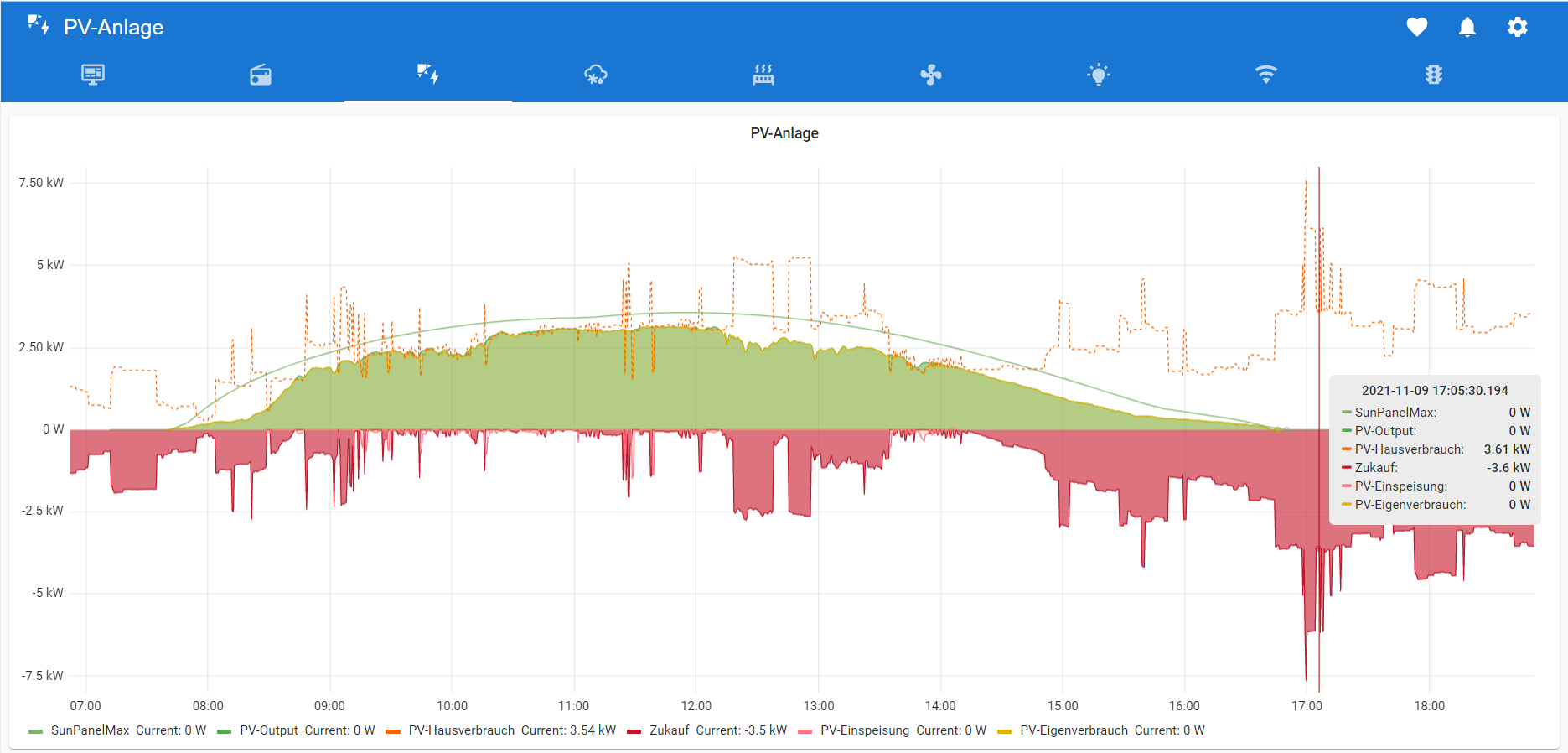Toggle SunPanelMax series in legend
This screenshot has height=753, width=1568.
pyautogui.click(x=91, y=730)
